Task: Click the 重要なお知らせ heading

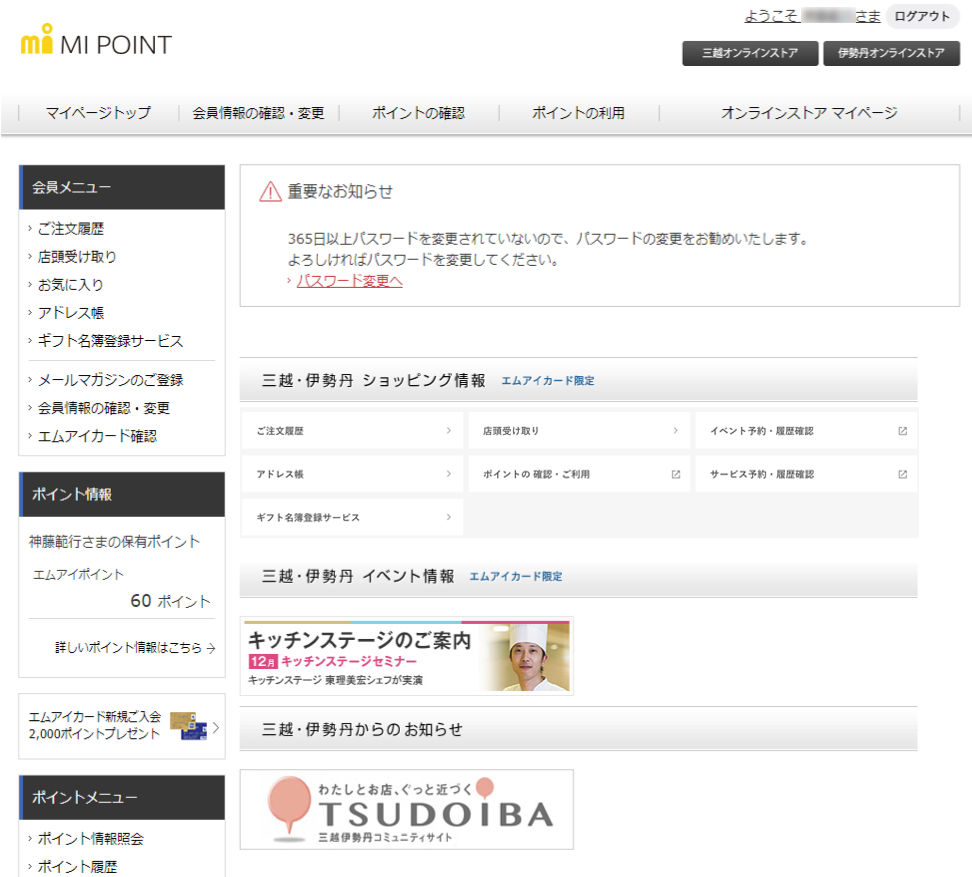Action: (340, 192)
